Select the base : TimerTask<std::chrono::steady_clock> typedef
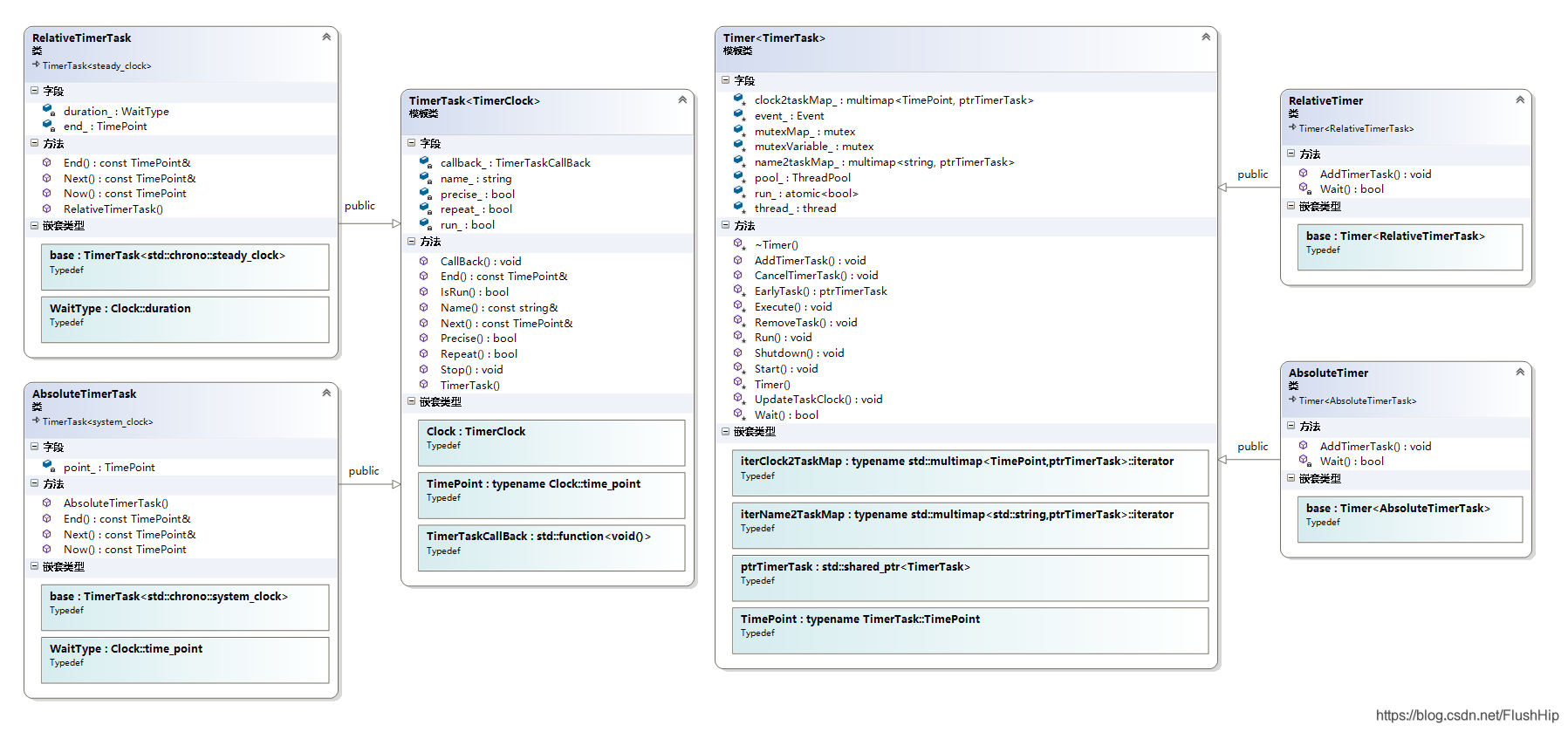1568x732 pixels. pos(185,267)
